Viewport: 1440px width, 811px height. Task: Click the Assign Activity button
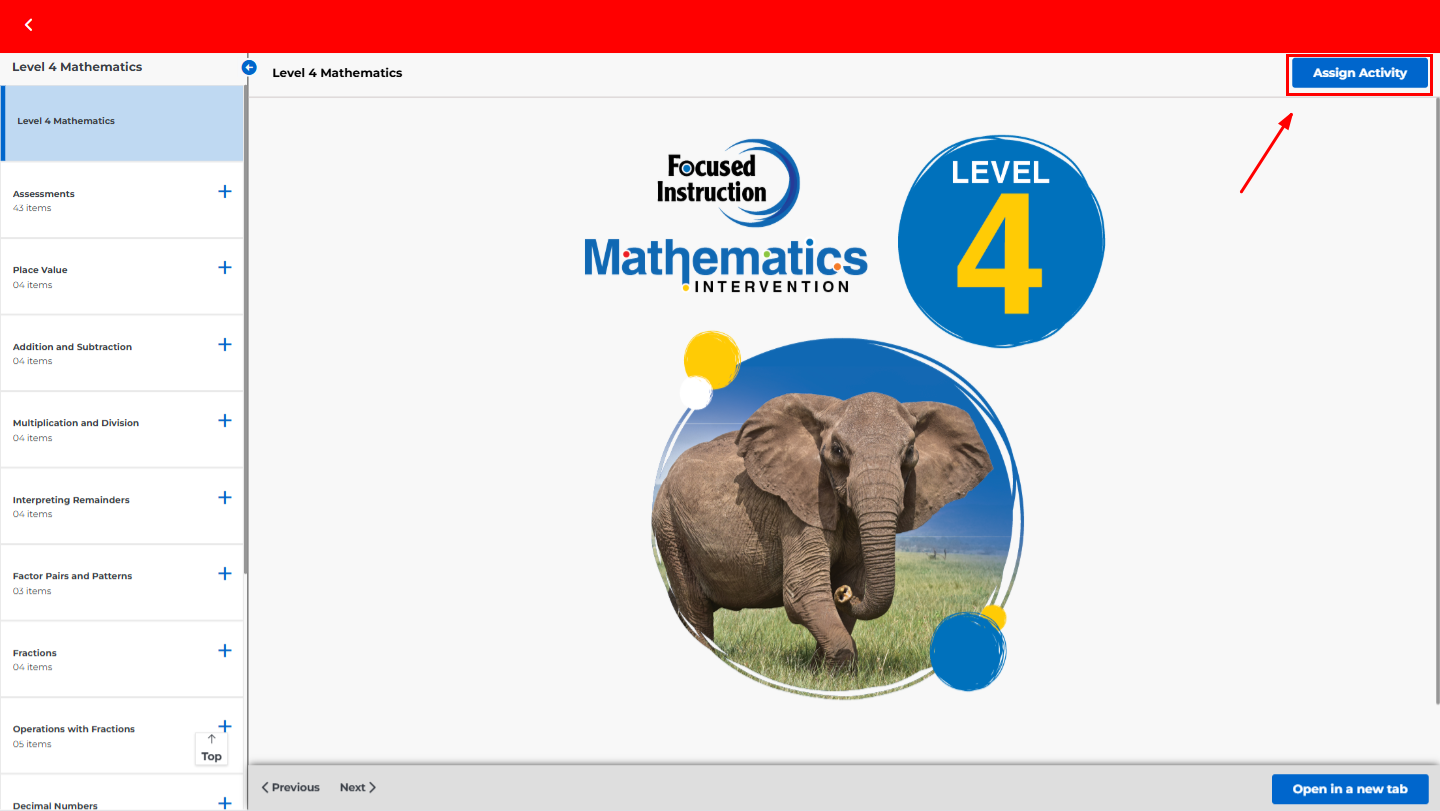1359,72
